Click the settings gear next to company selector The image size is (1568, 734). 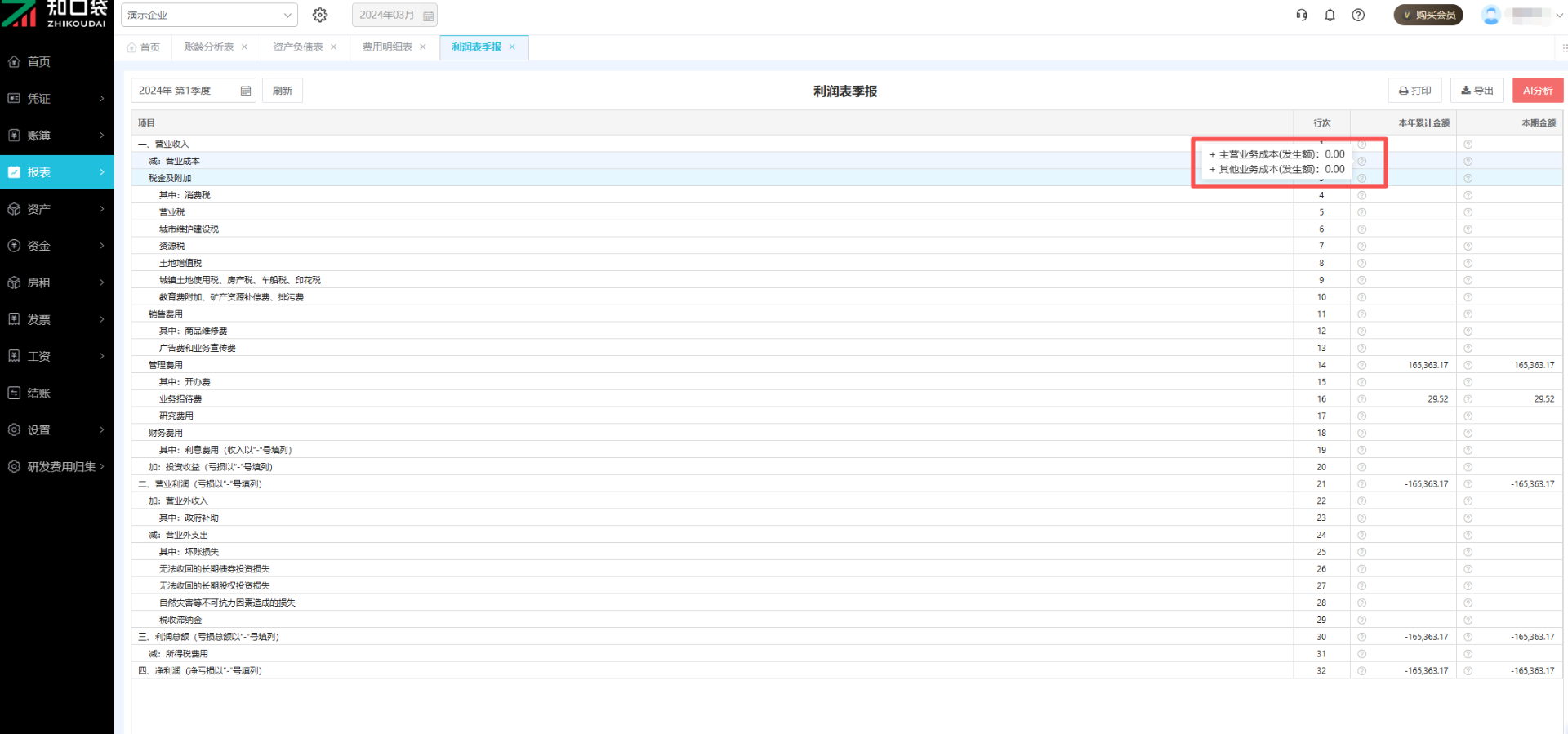point(320,15)
